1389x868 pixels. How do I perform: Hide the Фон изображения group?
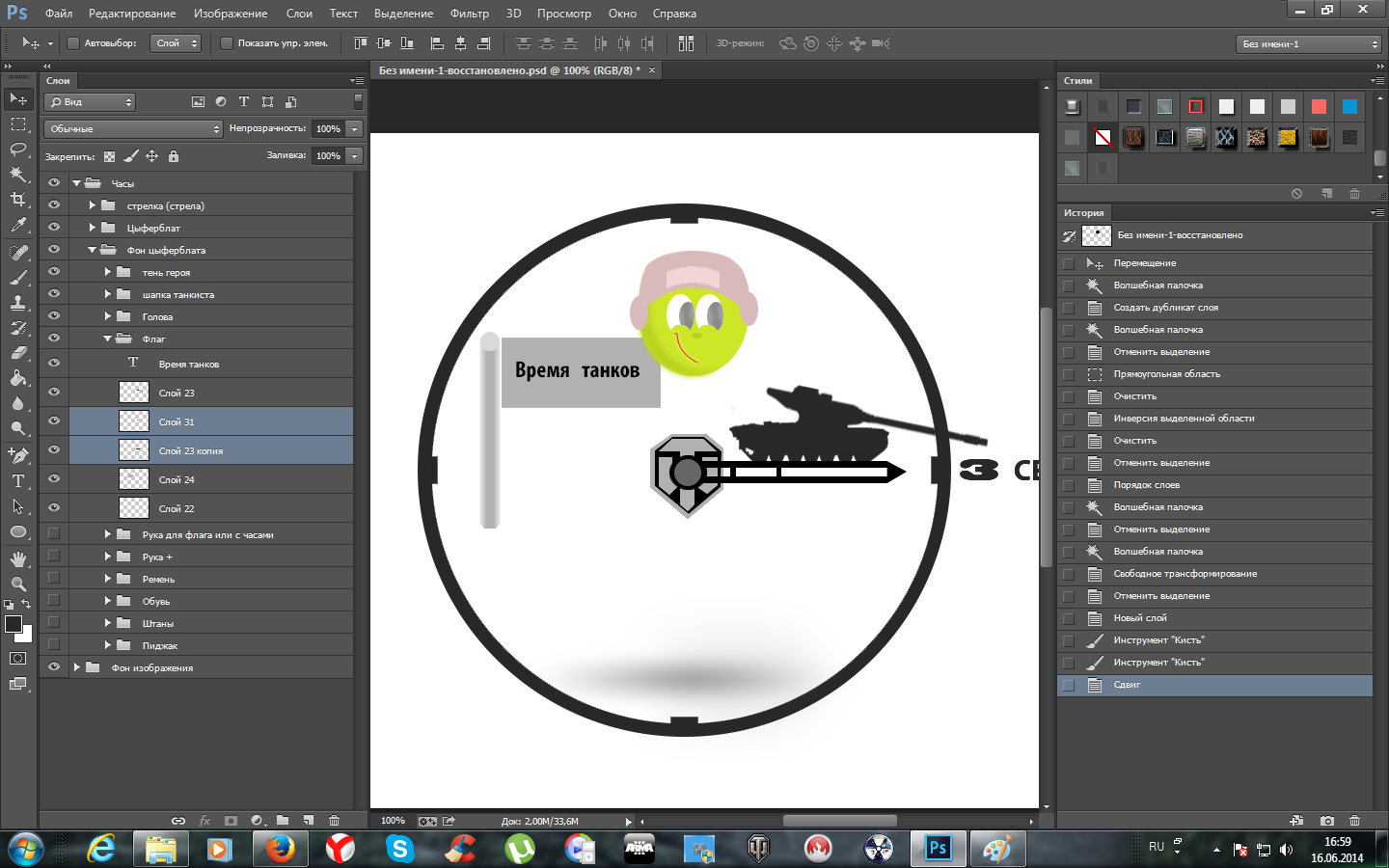pos(54,667)
